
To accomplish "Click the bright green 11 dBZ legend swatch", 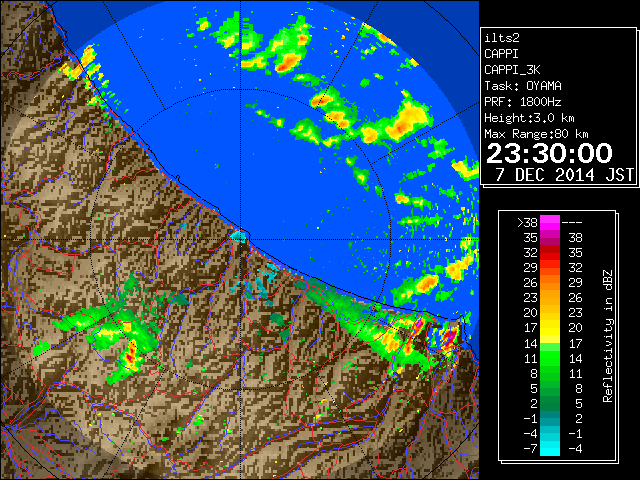I will (550, 358).
